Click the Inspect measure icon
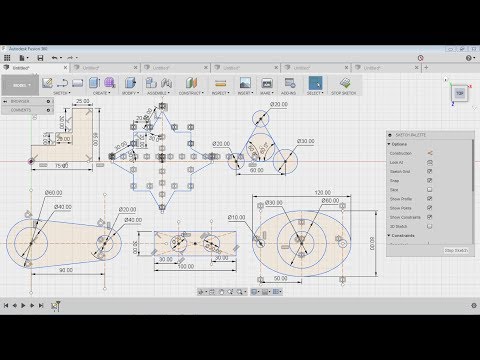Image resolution: width=480 pixels, height=360 pixels. pos(220,83)
